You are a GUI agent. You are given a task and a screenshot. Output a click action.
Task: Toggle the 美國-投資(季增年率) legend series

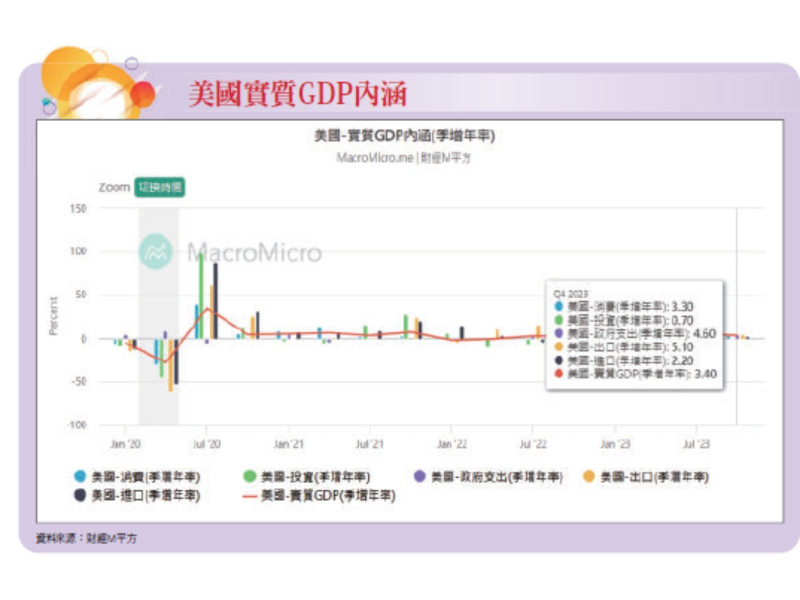[307, 477]
